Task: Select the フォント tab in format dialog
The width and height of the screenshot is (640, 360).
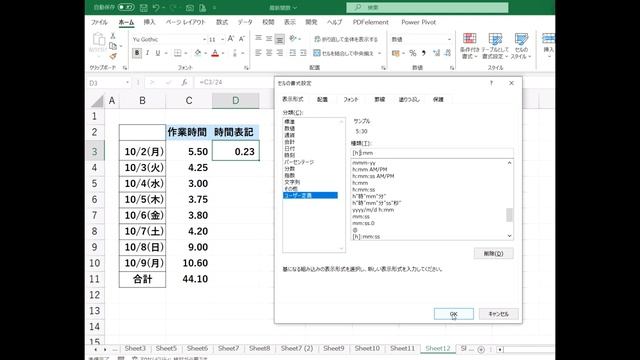Action: click(x=351, y=99)
